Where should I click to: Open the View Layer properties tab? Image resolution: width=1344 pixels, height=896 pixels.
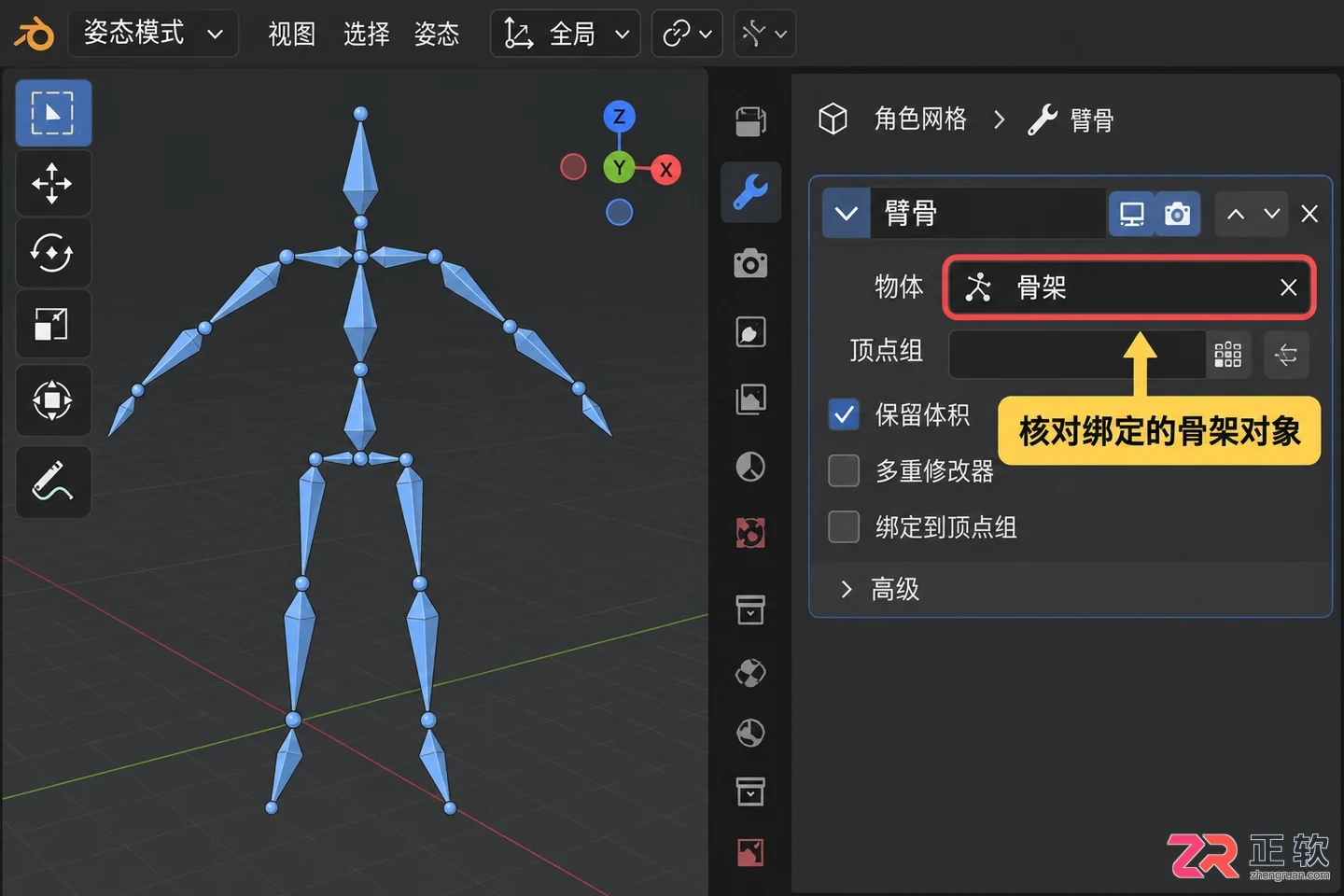click(750, 399)
